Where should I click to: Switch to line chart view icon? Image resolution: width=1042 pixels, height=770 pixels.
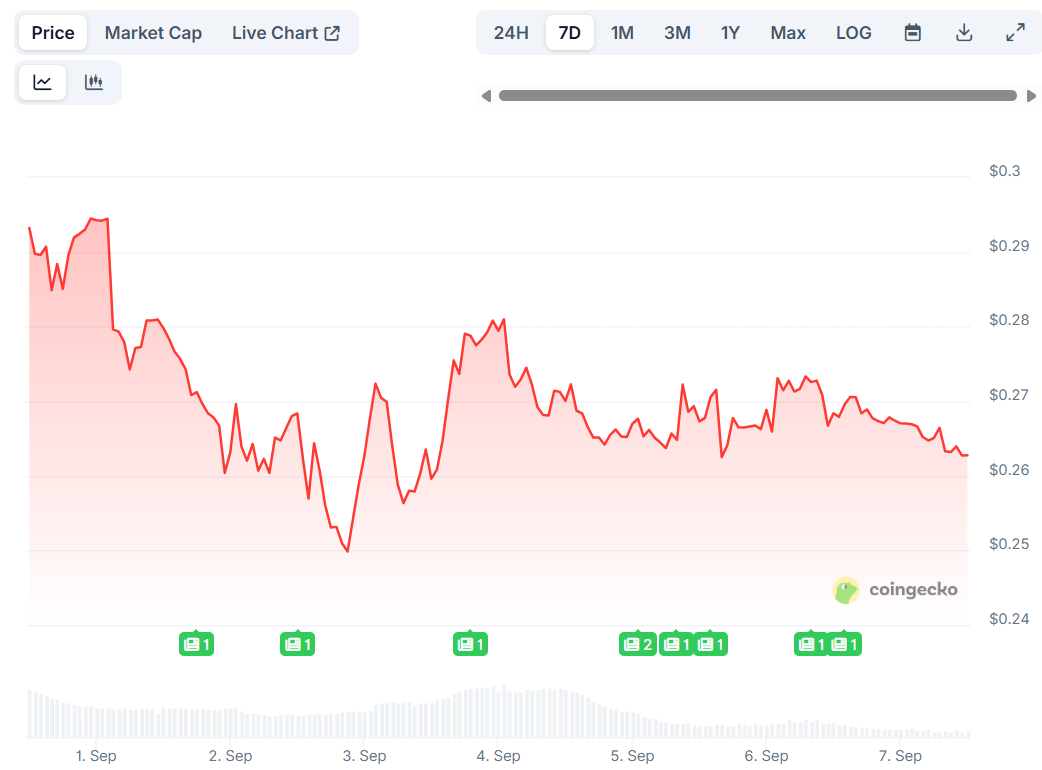click(x=43, y=82)
